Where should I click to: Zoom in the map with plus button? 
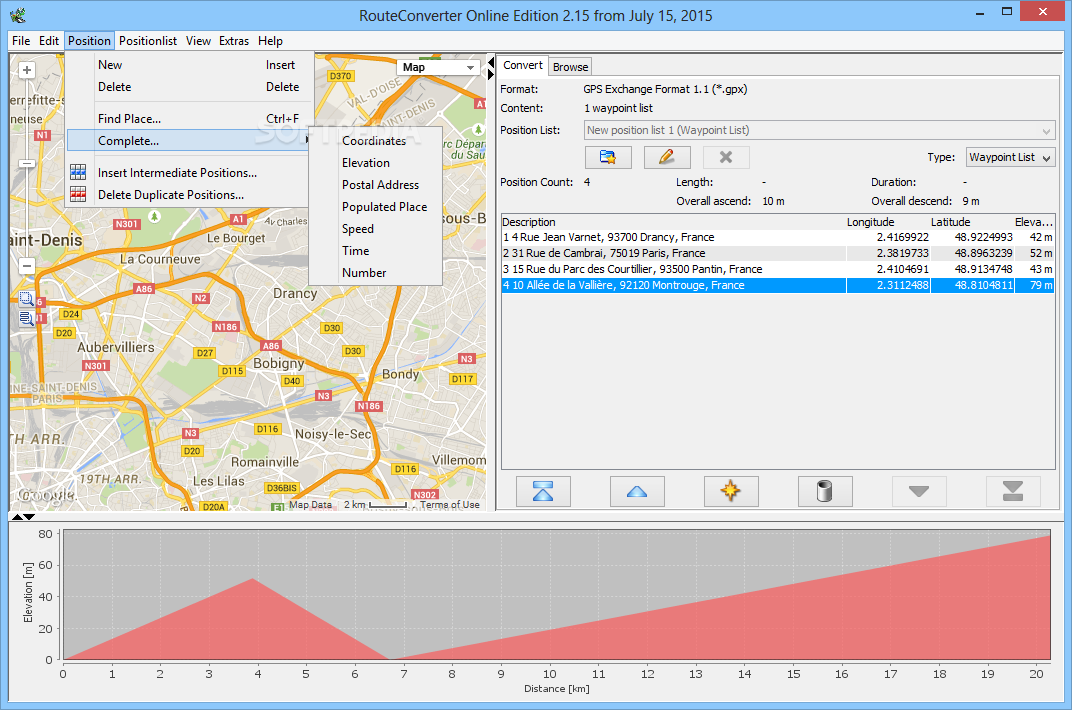click(x=27, y=70)
